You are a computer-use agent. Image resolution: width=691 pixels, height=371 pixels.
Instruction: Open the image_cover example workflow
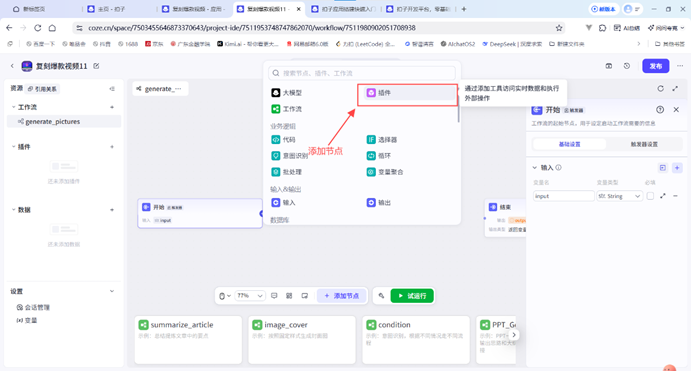point(302,340)
